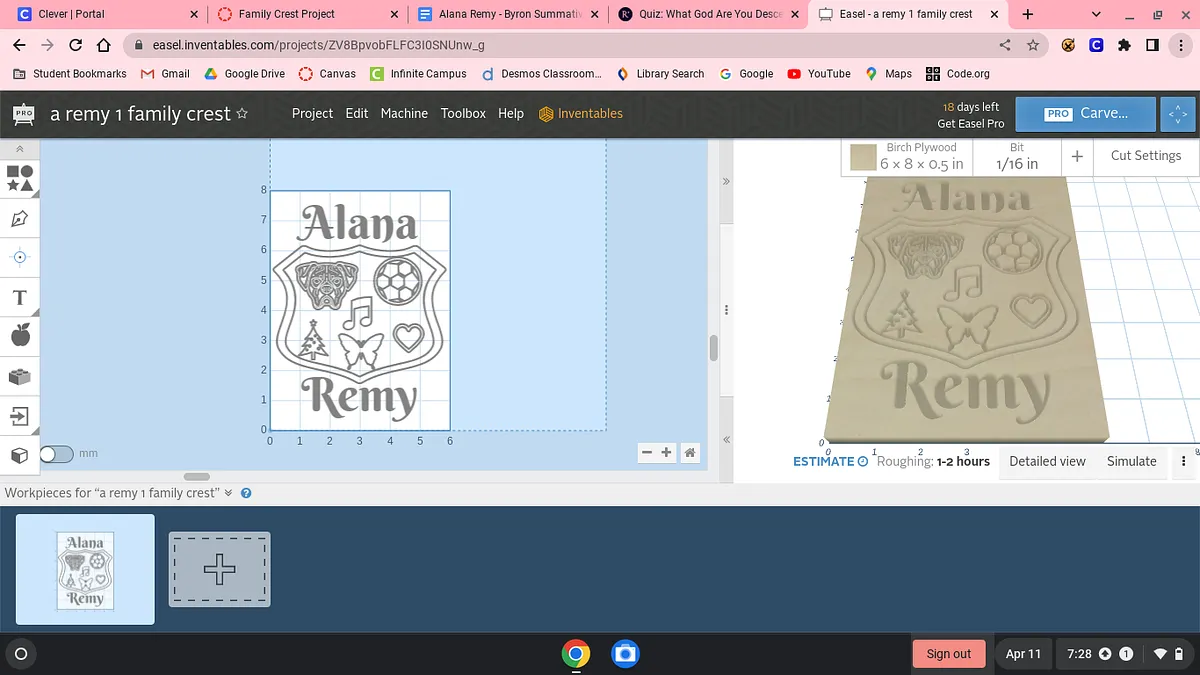Open the Canvas bookmark

(327, 74)
